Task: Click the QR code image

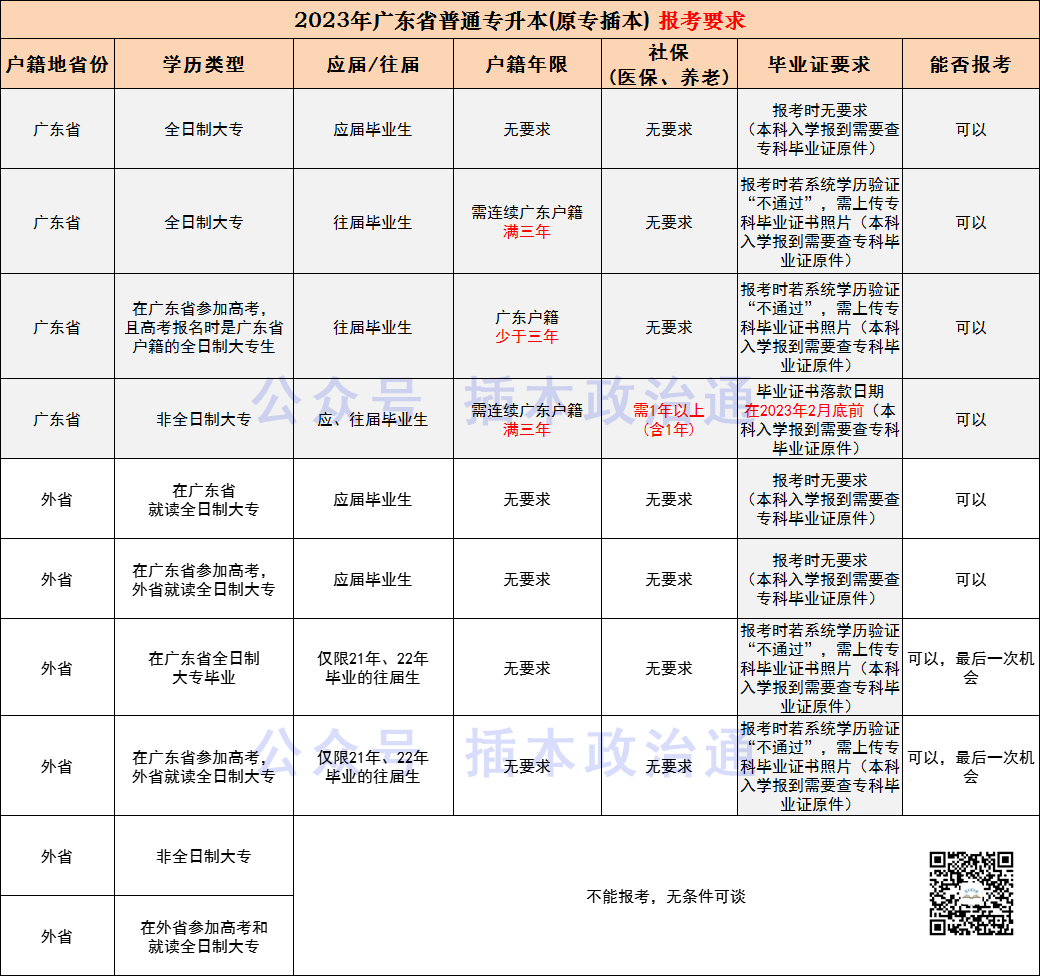Action: pyautogui.click(x=971, y=894)
